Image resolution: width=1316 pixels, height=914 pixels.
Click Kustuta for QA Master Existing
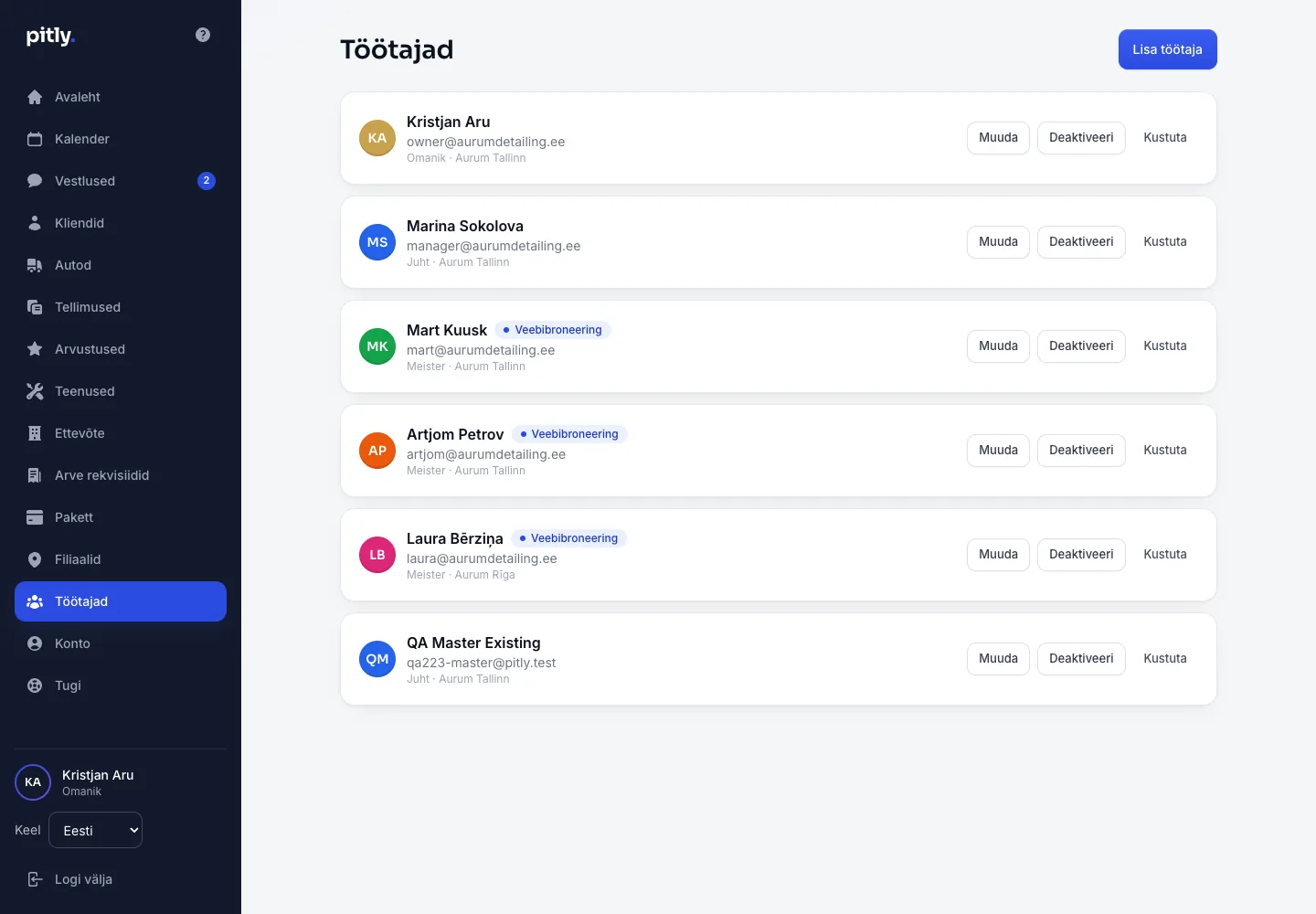(1165, 659)
